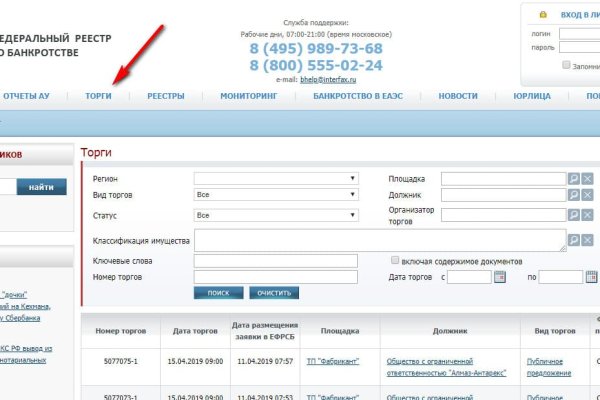Open calendar for Дата торгов start date

501,277
